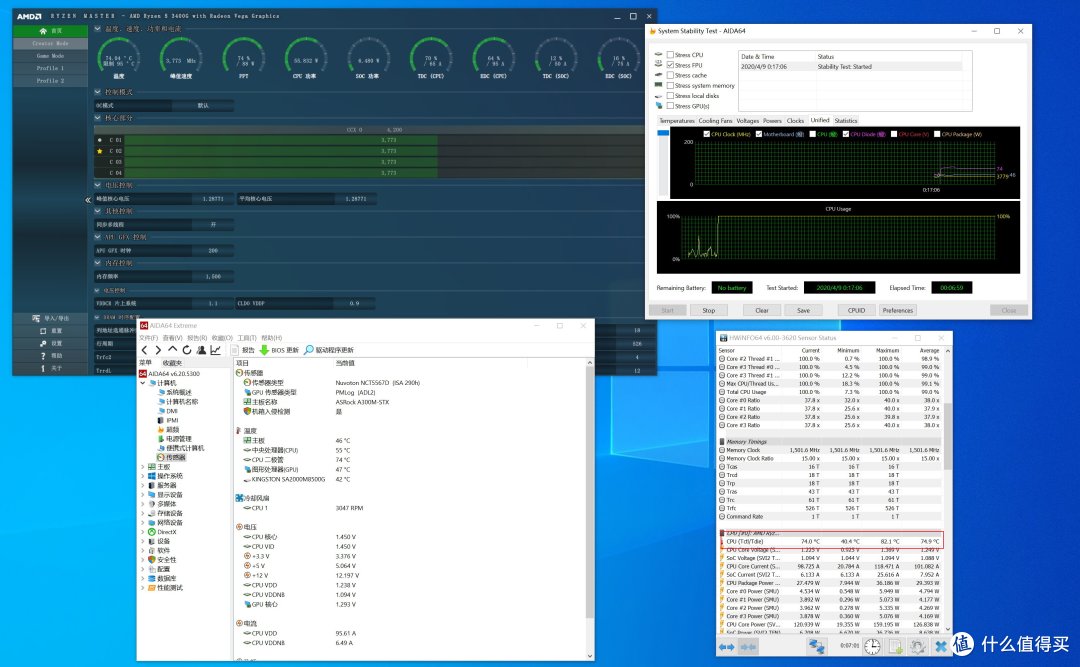Select Game Mode profile in Ryzen Master

[50, 56]
